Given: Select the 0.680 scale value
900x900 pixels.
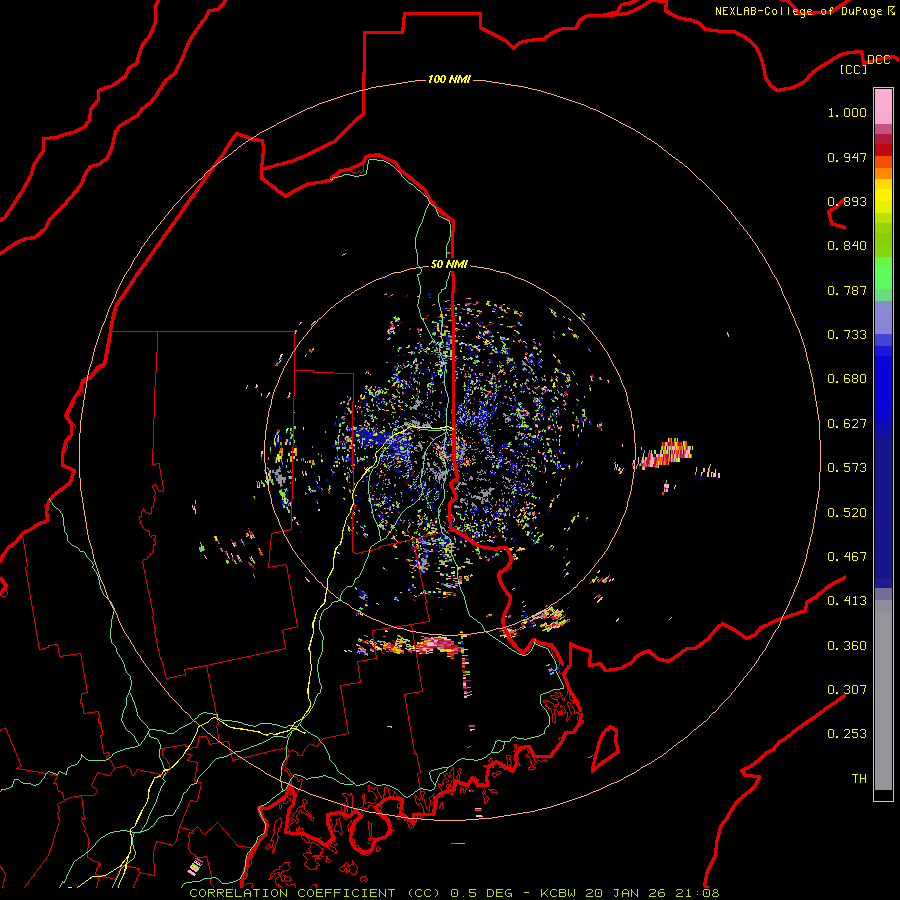Looking at the screenshot, I should coord(847,379).
